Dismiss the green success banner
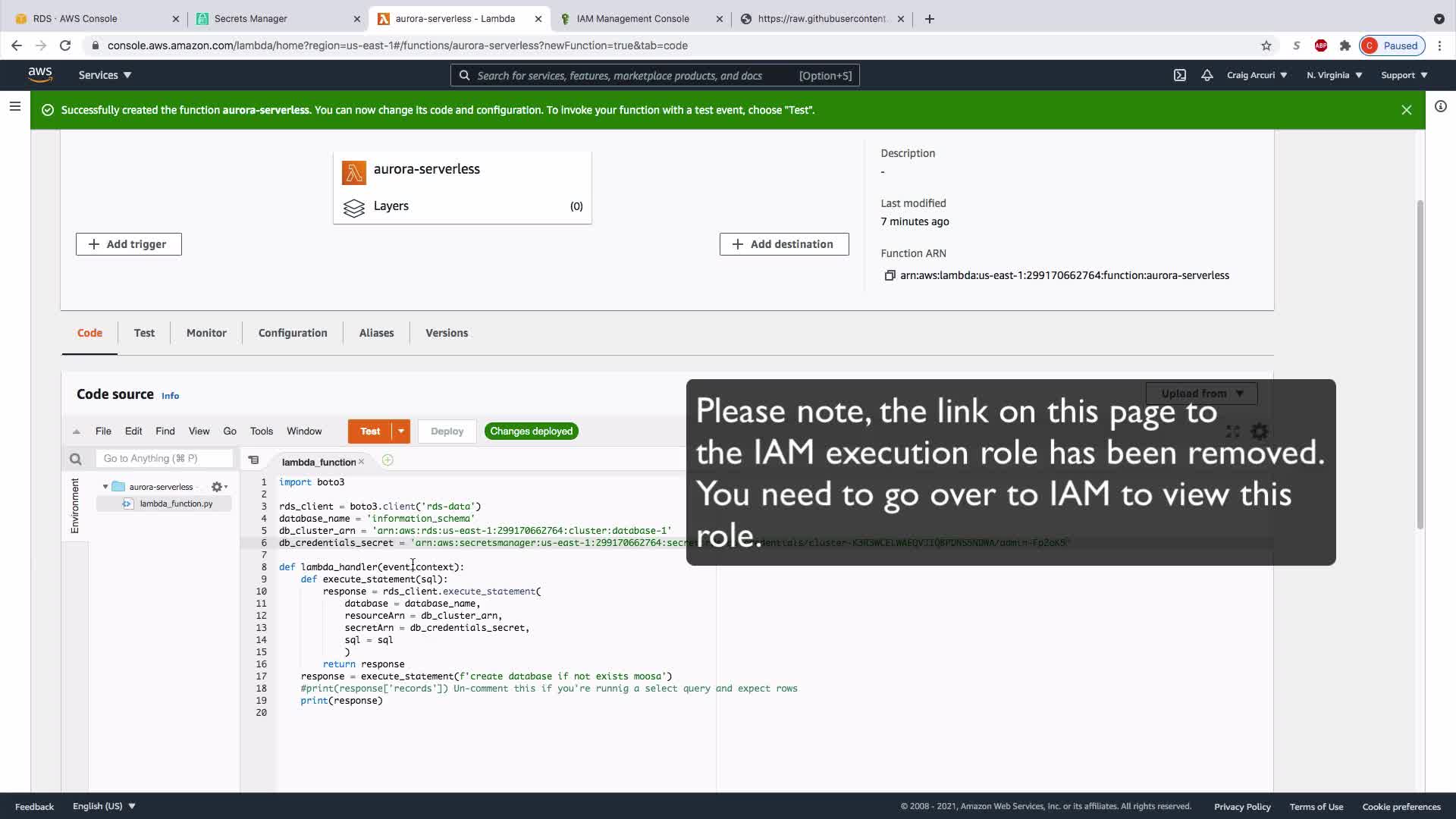Image resolution: width=1456 pixels, height=819 pixels. [1406, 110]
